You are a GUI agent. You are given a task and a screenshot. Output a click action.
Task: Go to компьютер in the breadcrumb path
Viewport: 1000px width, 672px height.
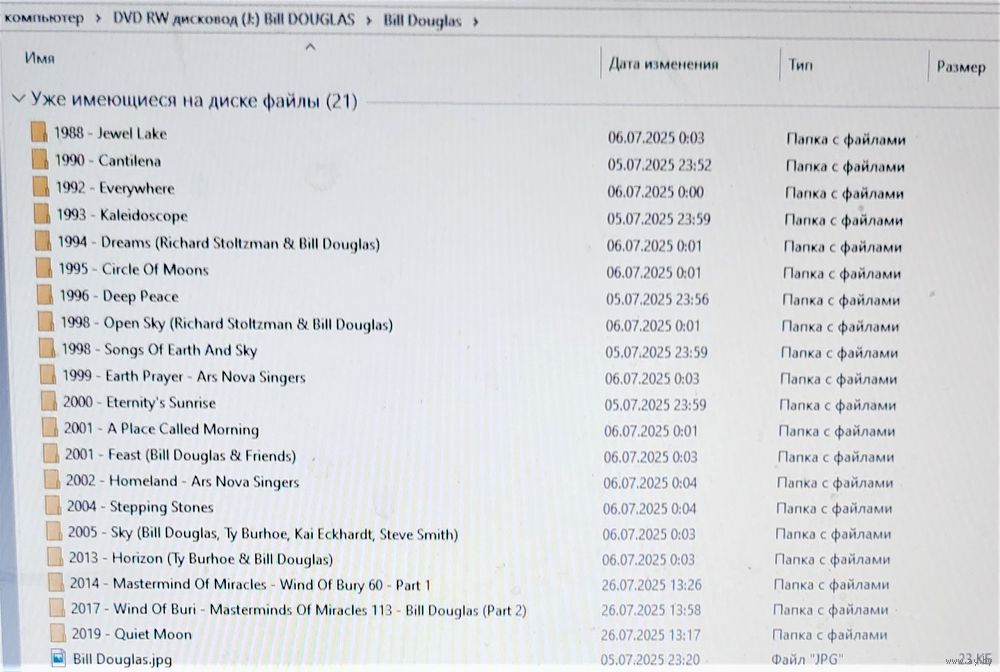(43, 18)
